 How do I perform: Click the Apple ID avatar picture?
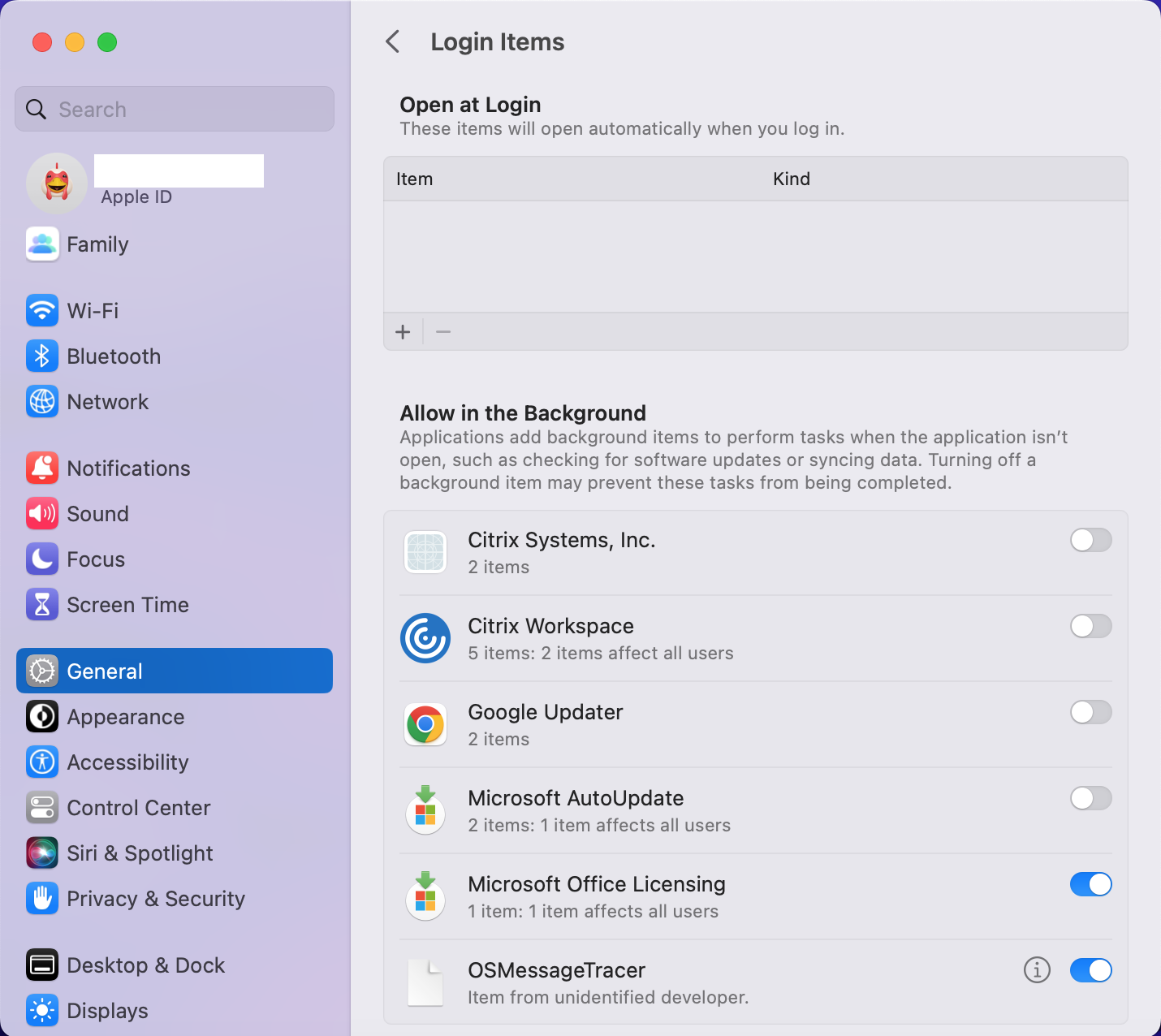coord(57,183)
